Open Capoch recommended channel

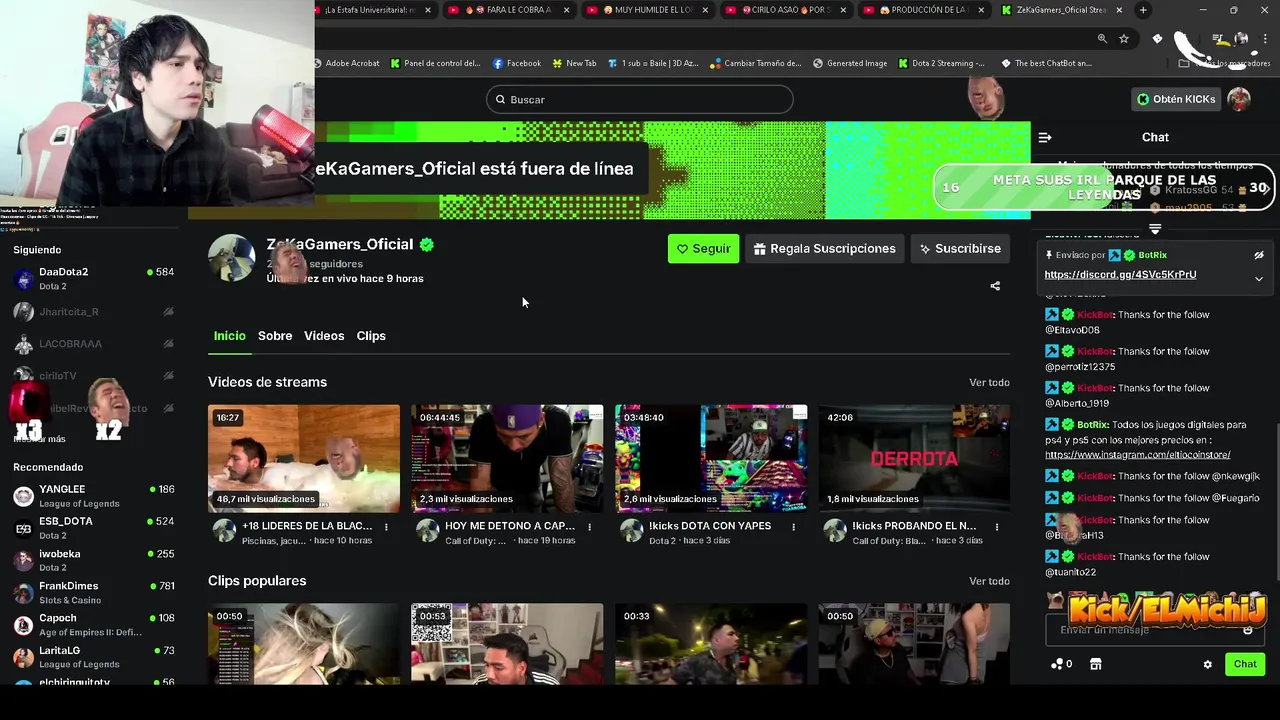coord(94,625)
